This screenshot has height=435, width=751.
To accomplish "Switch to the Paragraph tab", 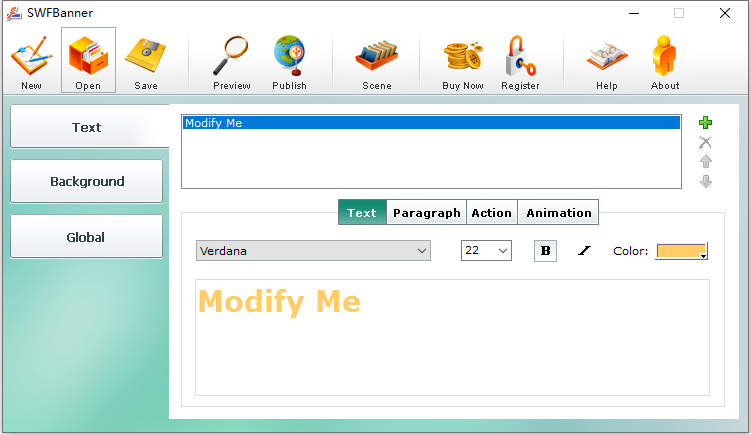I will [426, 212].
